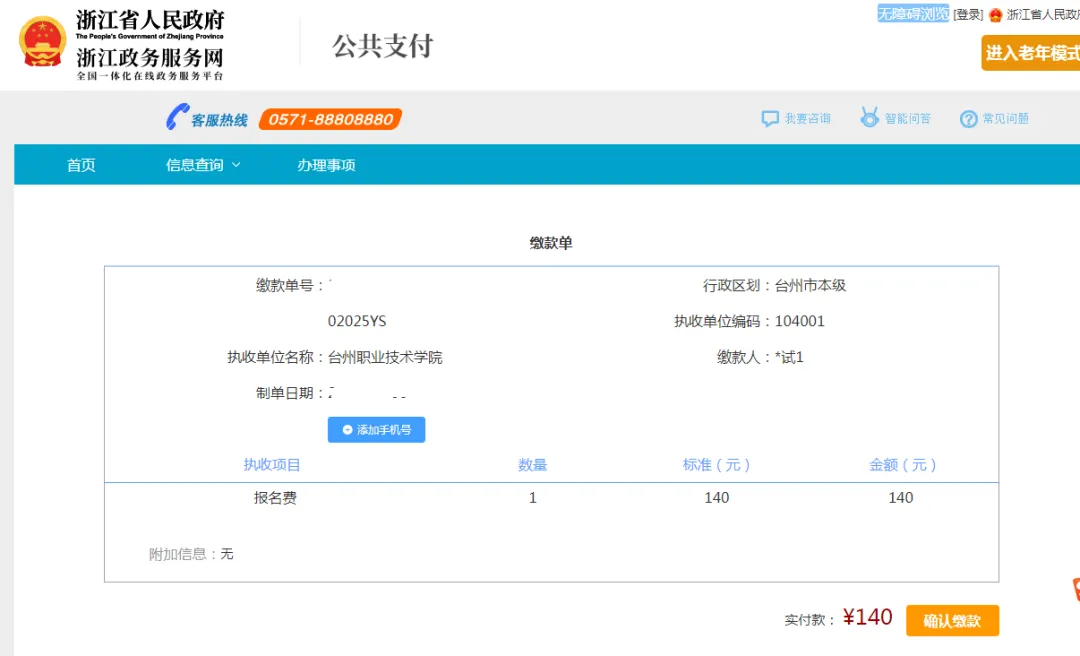Select the 报名费 item row
Image resolution: width=1080 pixels, height=656 pixels.
[x=275, y=498]
